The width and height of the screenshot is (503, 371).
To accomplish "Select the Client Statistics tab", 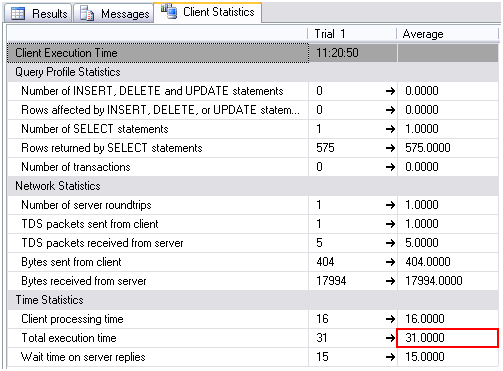I will pos(208,12).
